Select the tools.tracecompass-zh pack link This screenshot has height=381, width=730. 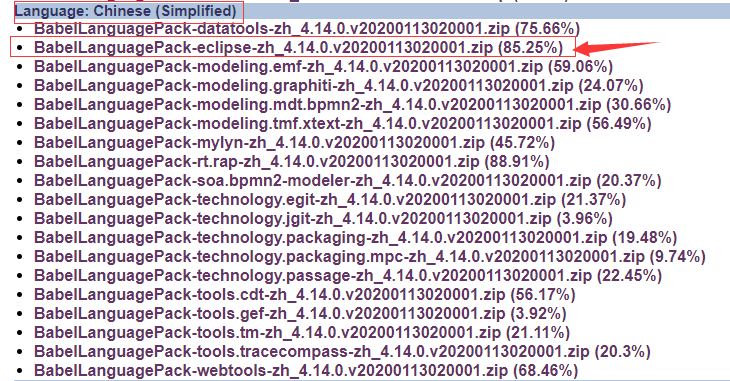(311, 351)
